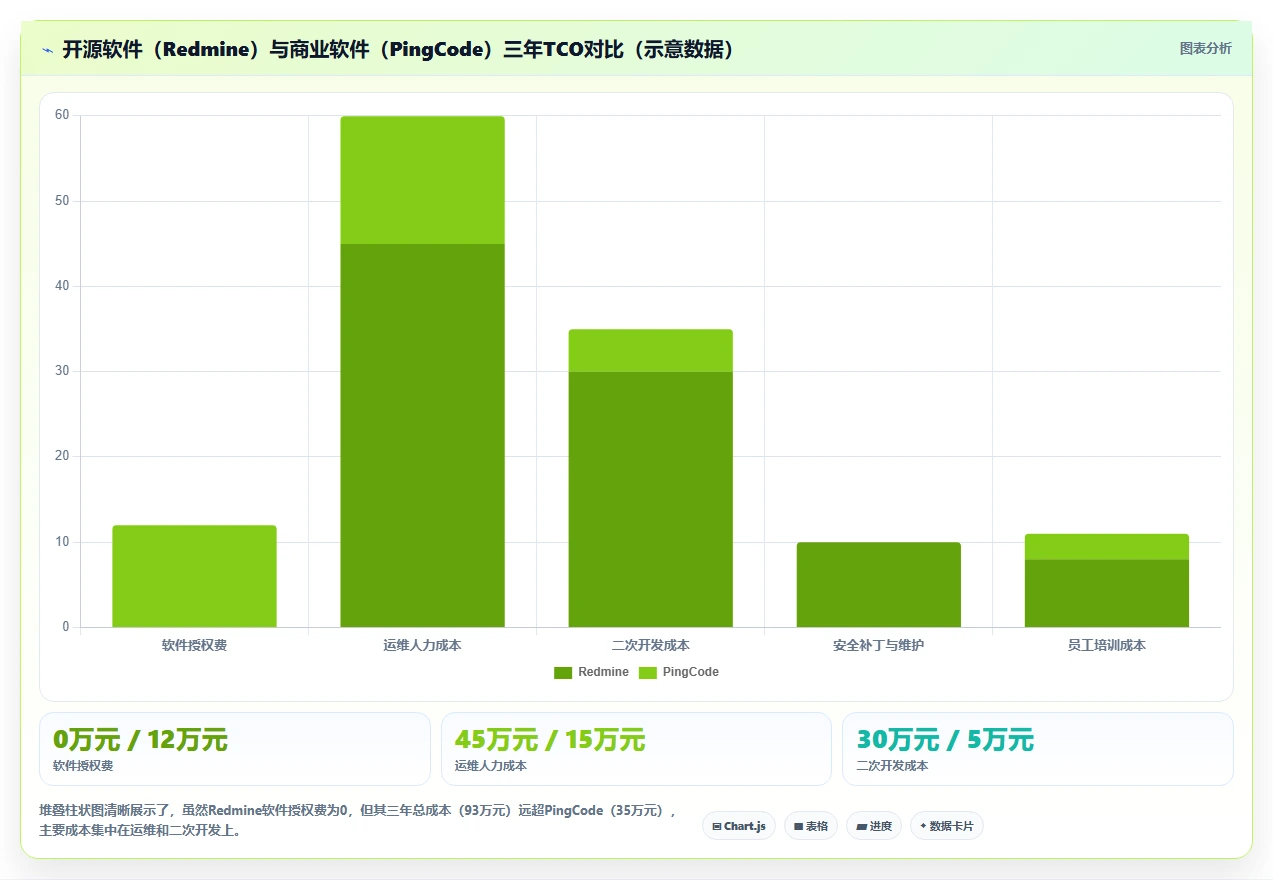The height and width of the screenshot is (880, 1273).
Task: Click the 软件授权费 card caption
Action: [83, 766]
